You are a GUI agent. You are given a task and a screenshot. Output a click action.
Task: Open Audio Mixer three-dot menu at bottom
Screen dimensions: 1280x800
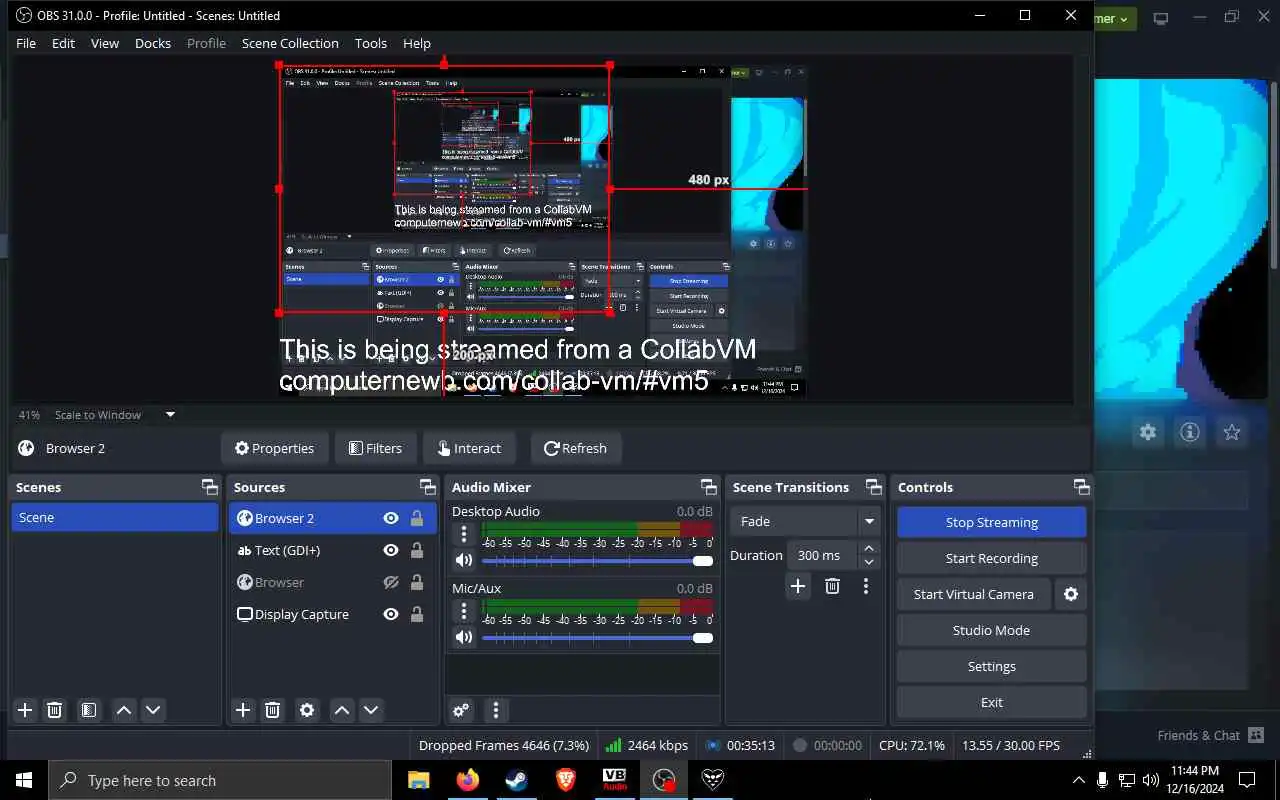[x=496, y=710]
